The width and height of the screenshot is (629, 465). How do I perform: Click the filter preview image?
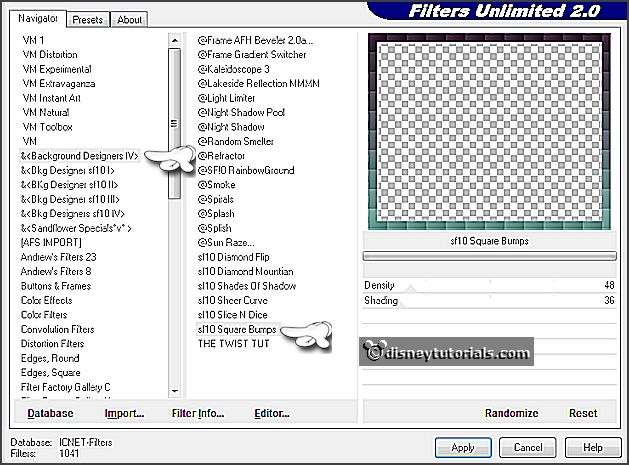tap(489, 132)
